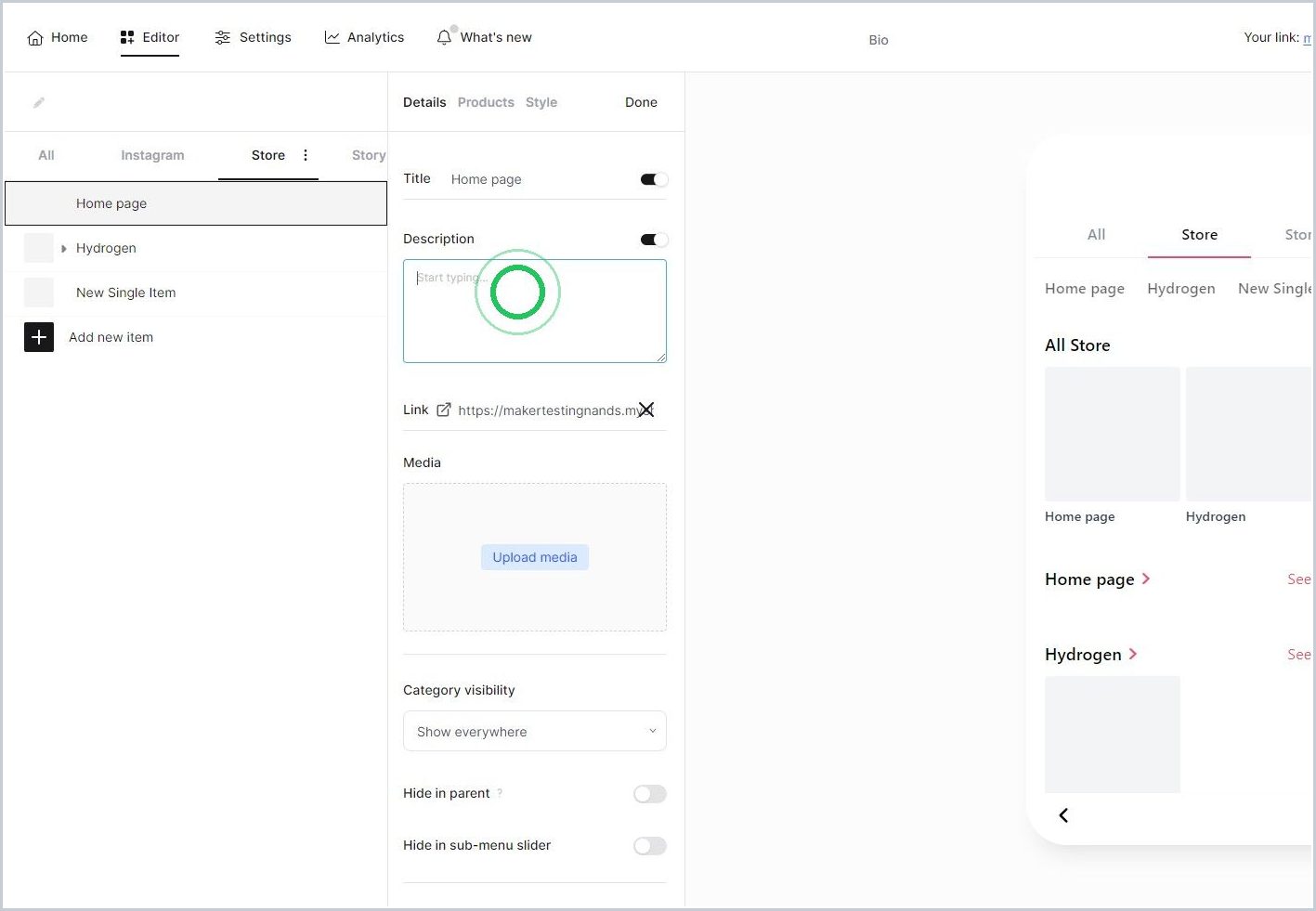Toggle the Title visibility switch
The height and width of the screenshot is (911, 1316).
[x=654, y=179]
